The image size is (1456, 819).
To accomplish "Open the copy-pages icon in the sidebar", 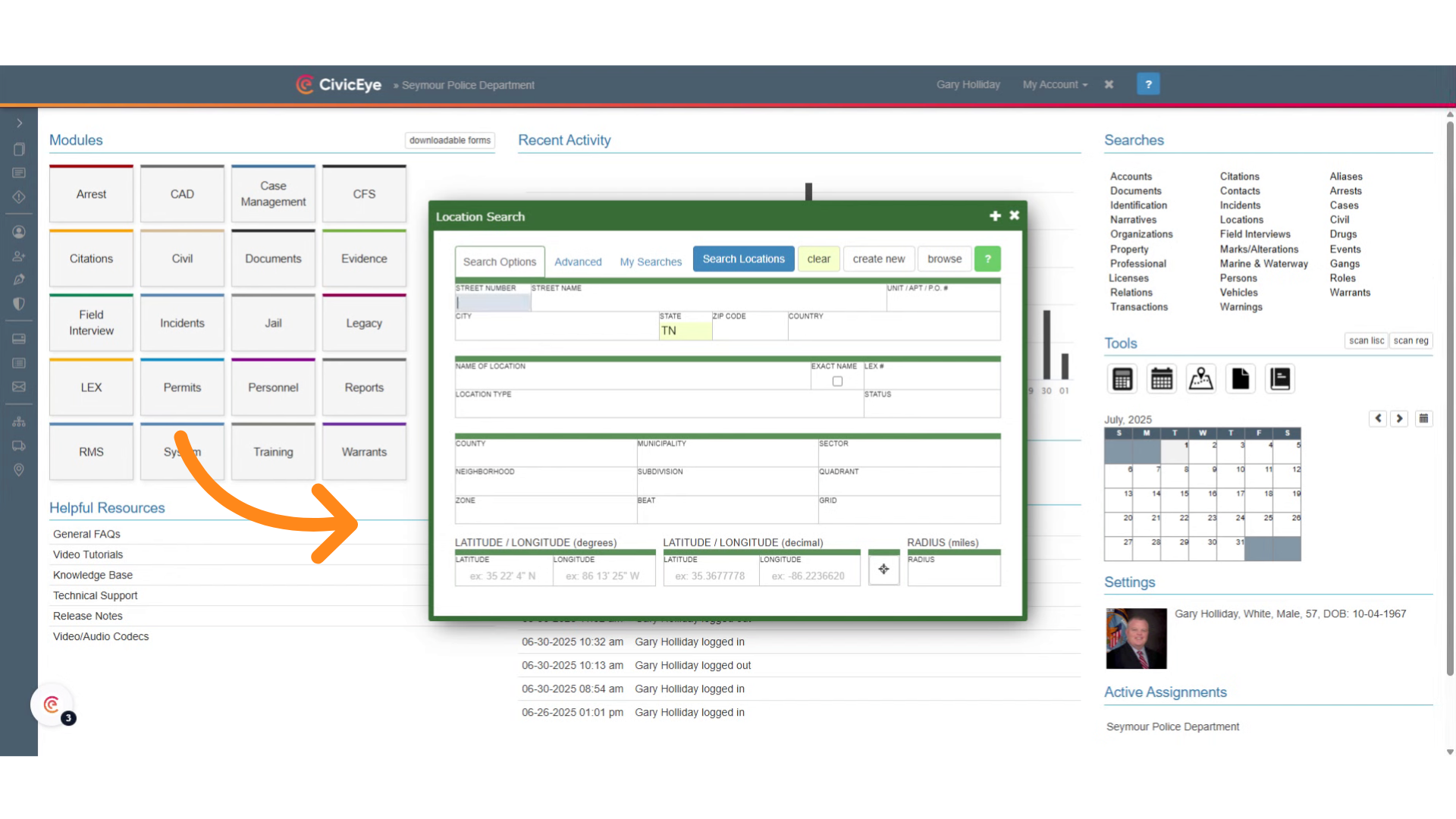I will pos(19,149).
